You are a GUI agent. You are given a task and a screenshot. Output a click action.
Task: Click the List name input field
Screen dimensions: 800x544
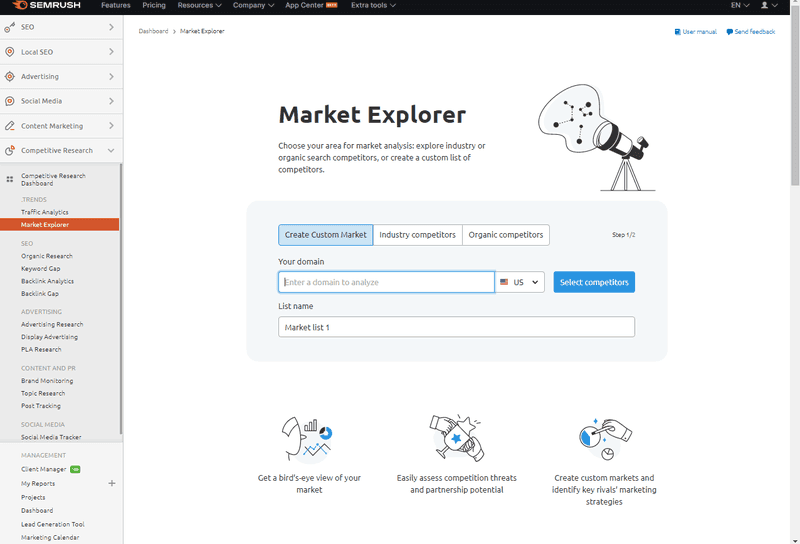[x=457, y=327]
